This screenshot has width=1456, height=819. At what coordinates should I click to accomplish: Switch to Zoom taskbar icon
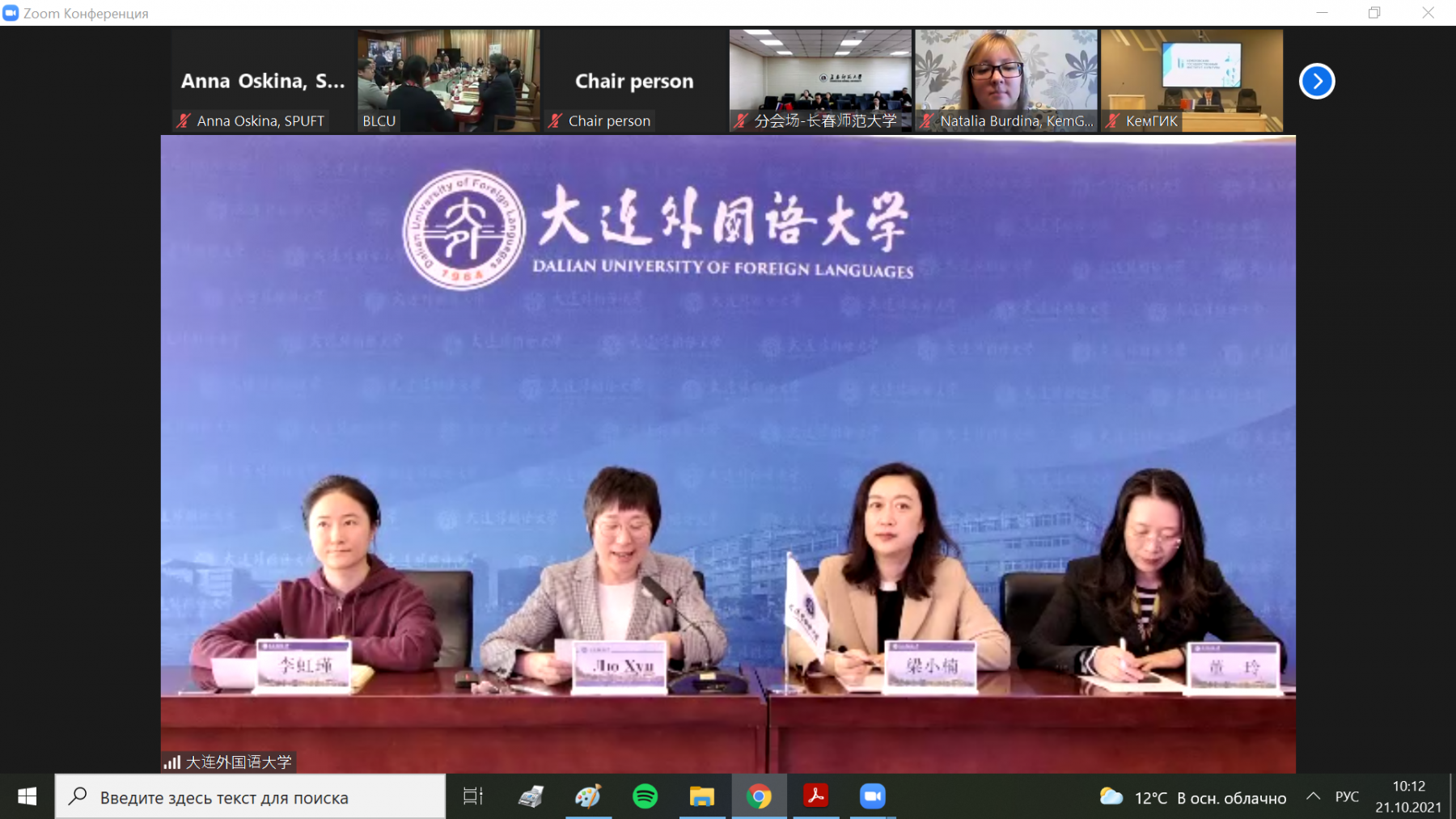point(872,796)
